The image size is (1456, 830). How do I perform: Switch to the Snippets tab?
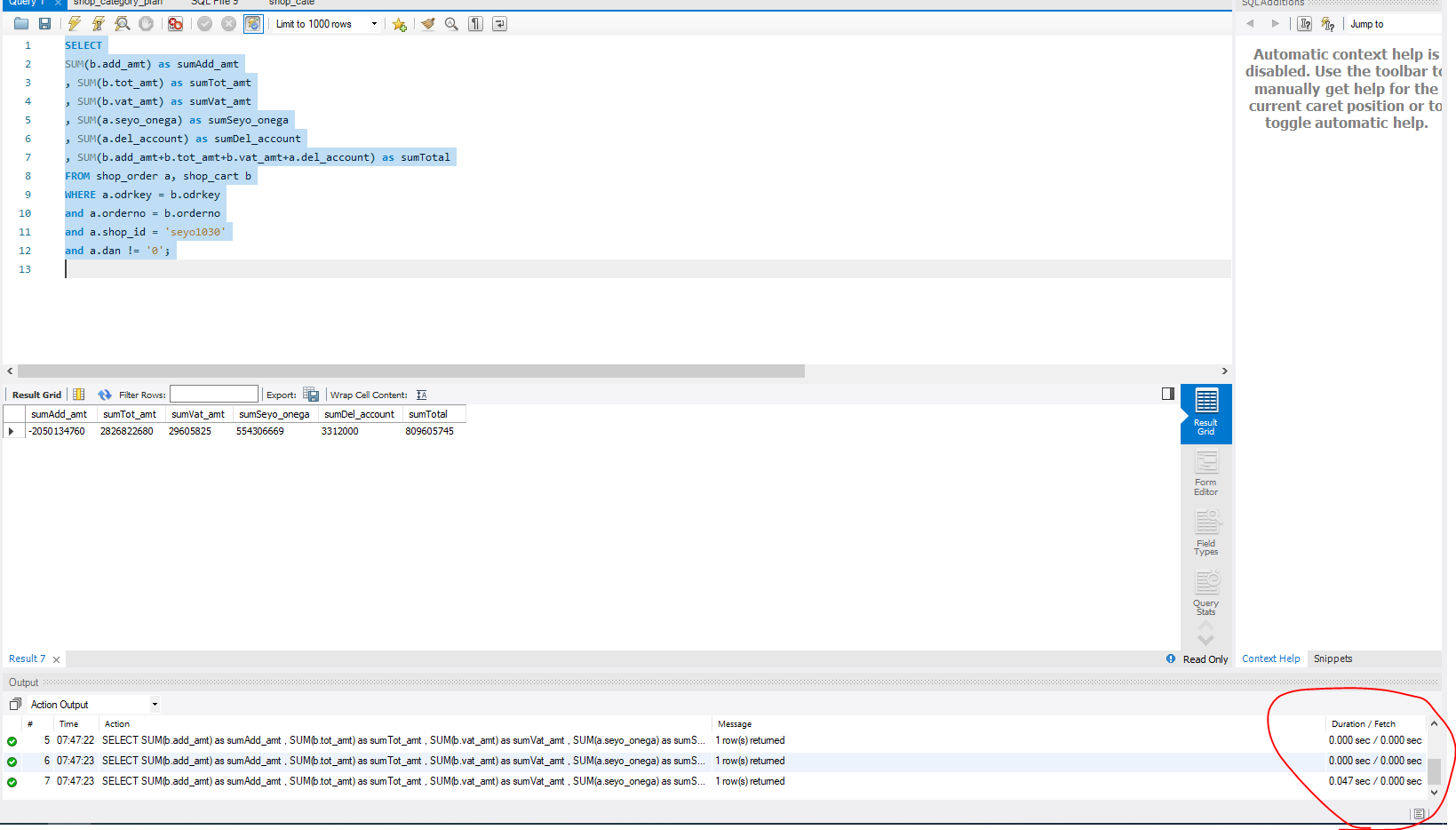pos(1333,658)
